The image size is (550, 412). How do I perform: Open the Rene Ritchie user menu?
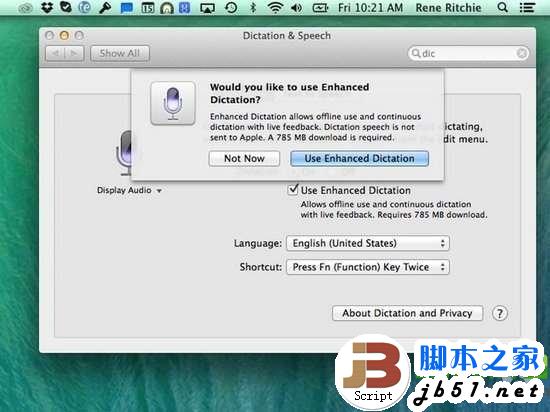[x=448, y=8]
